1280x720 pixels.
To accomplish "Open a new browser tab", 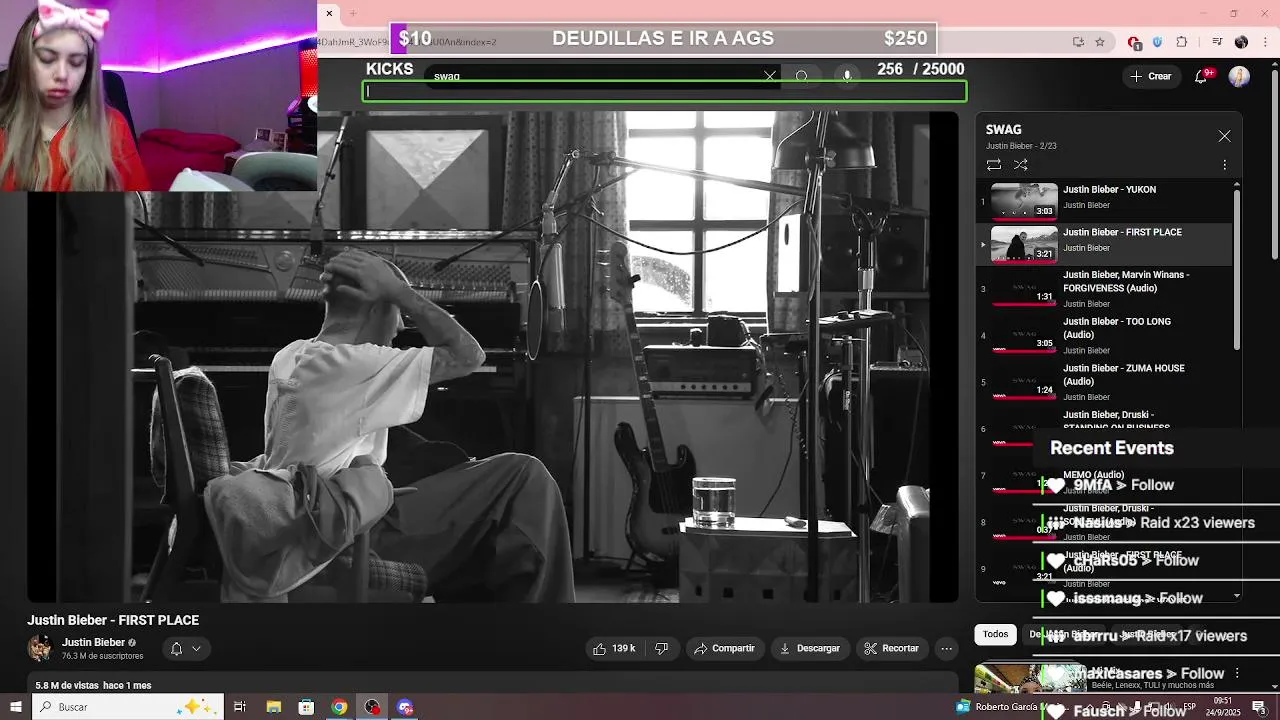I will (x=353, y=13).
